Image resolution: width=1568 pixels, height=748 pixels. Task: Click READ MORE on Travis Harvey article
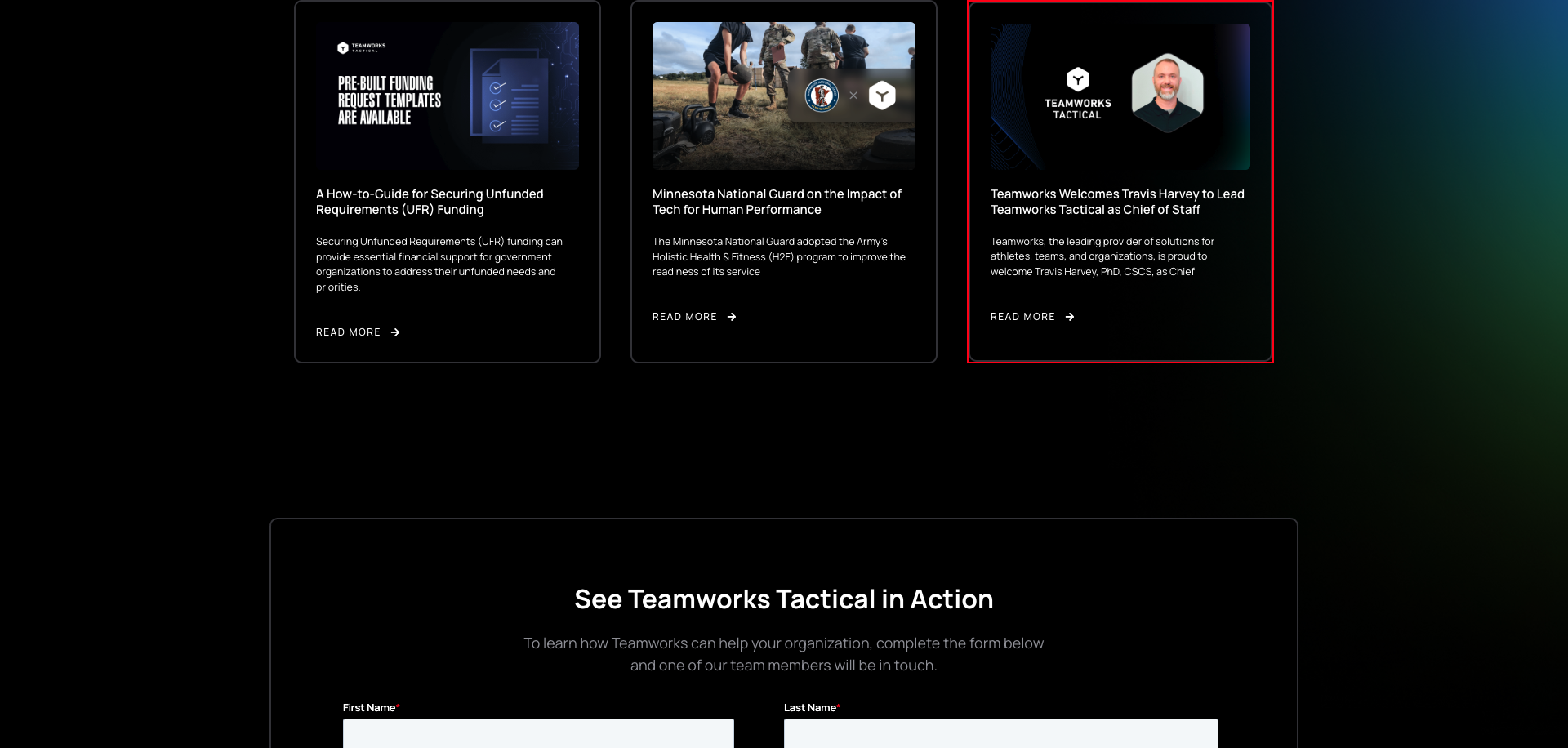click(1022, 317)
